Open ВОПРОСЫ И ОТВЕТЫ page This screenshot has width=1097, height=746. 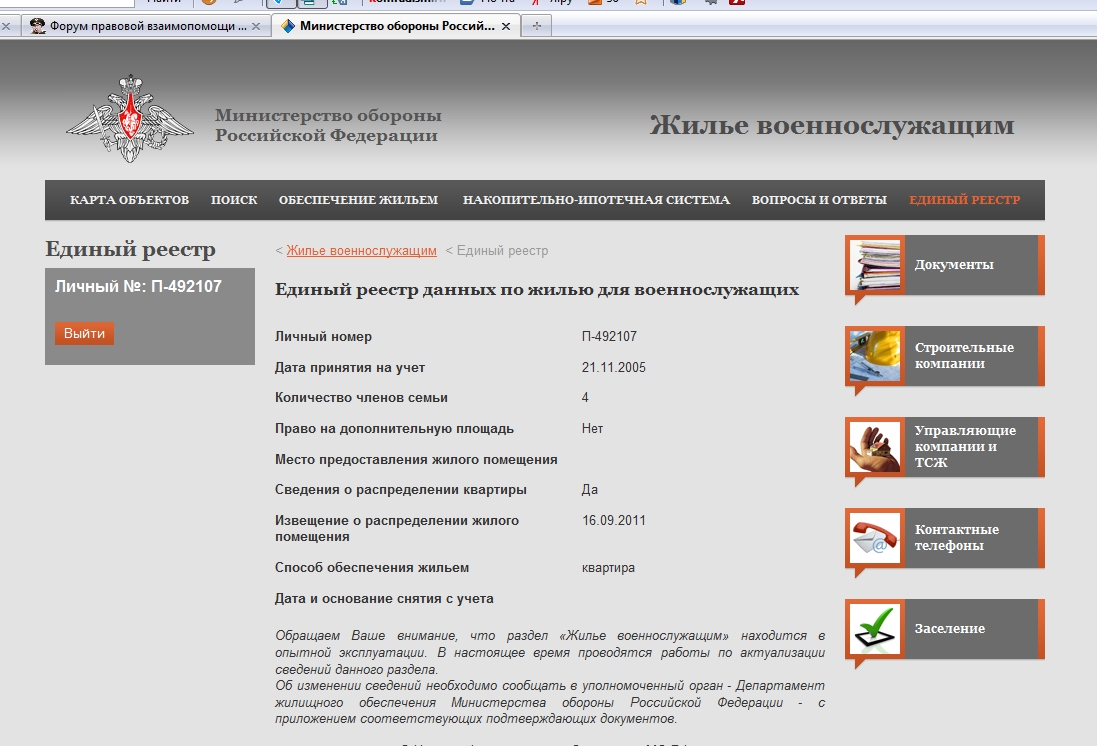[x=819, y=200]
